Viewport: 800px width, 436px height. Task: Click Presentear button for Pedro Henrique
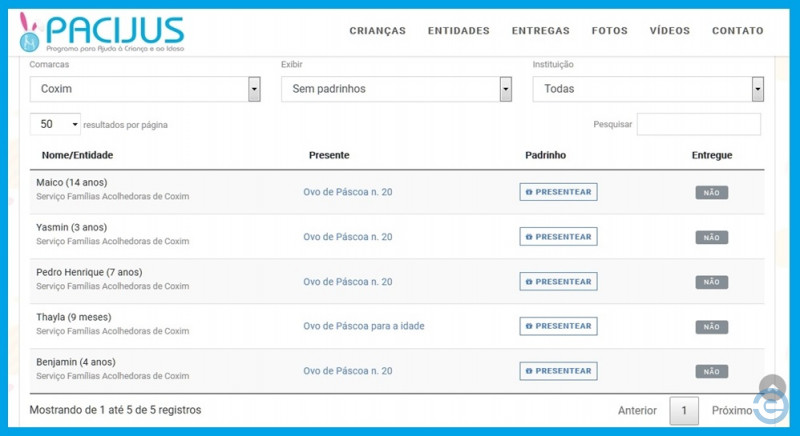tap(559, 281)
